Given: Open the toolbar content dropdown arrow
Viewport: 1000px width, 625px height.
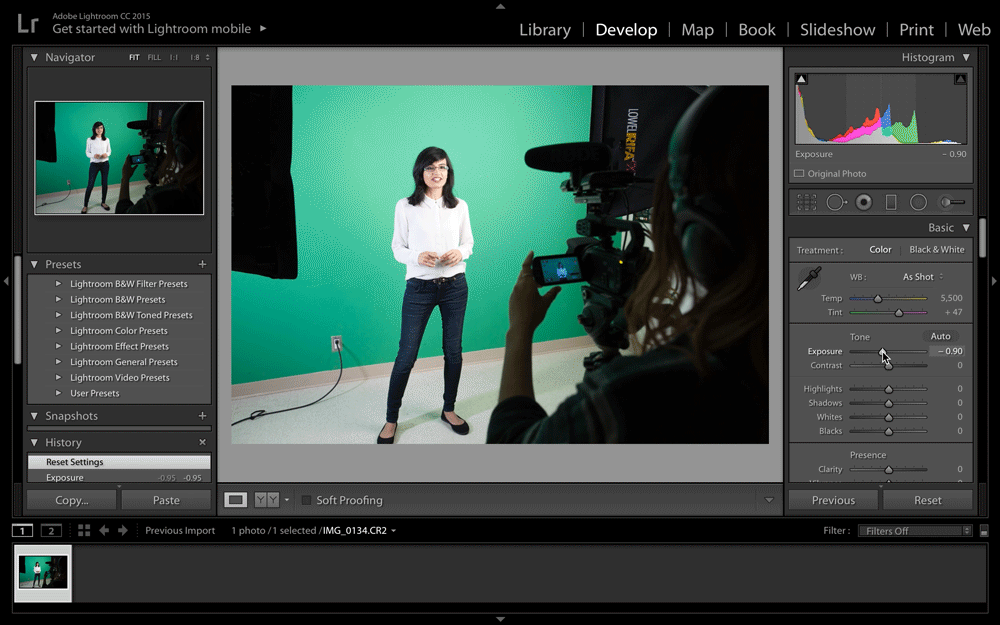Looking at the screenshot, I should [769, 500].
